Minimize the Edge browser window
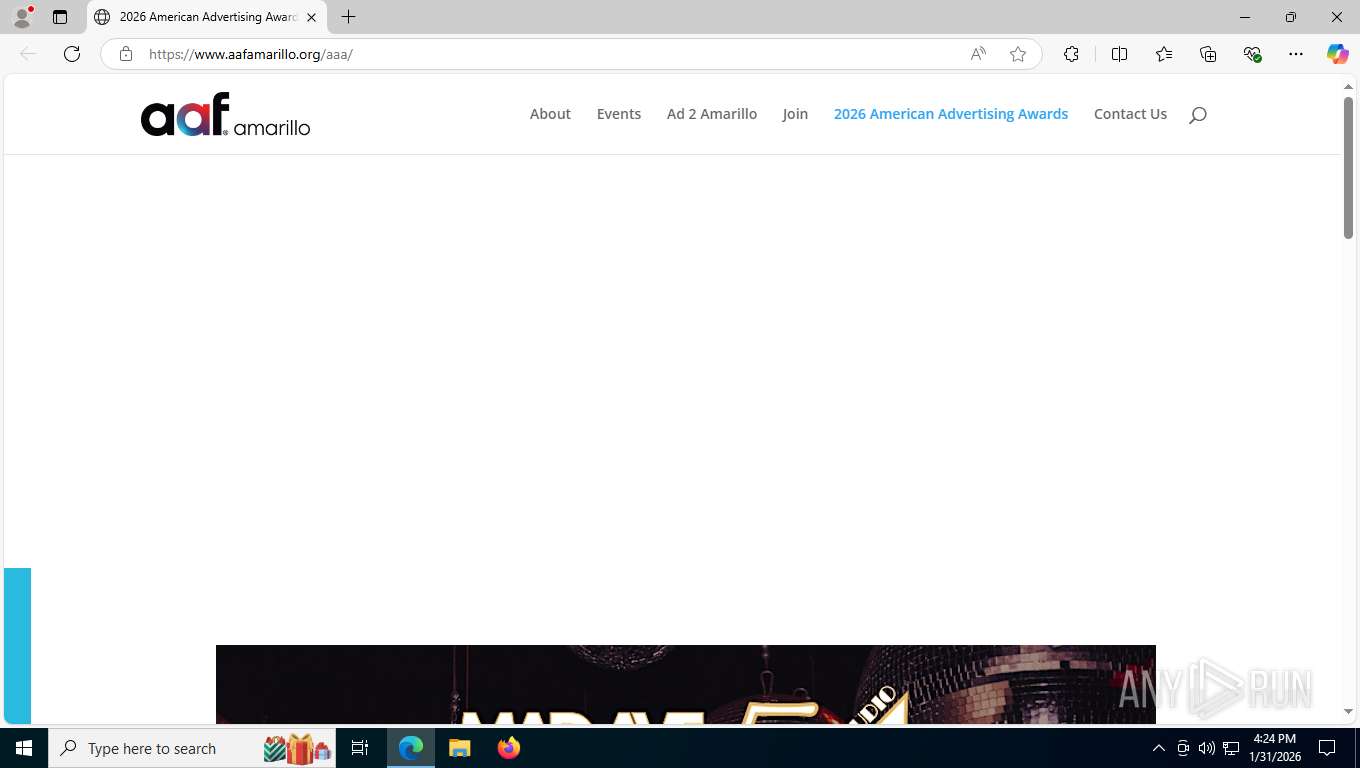The width and height of the screenshot is (1360, 768). point(1245,17)
